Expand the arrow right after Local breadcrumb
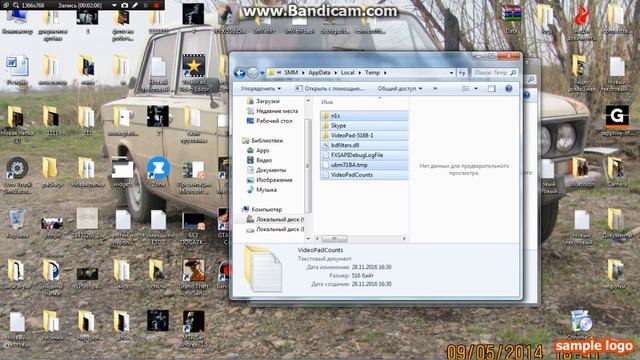640x360 pixels. tap(360, 73)
